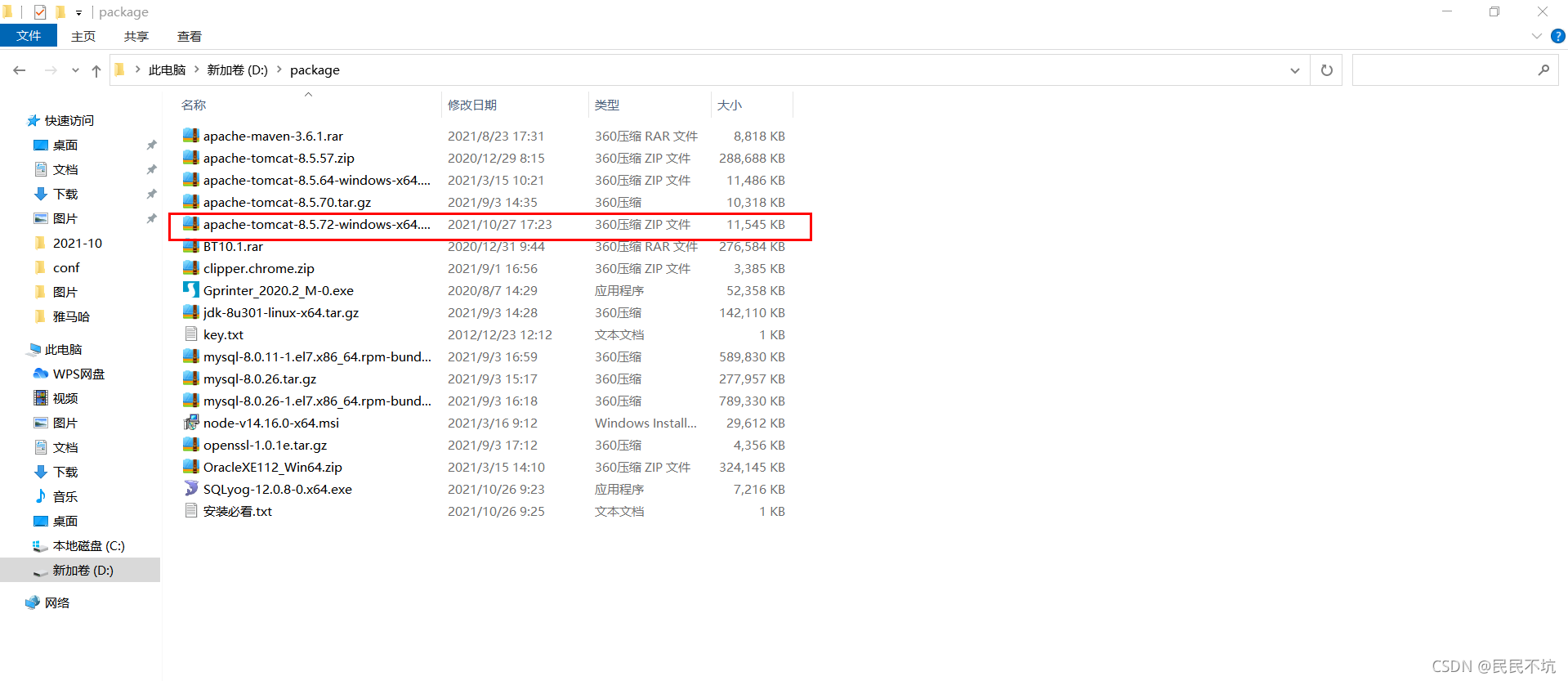
Task: Click the properties checkmark quick access icon
Action: 40,11
